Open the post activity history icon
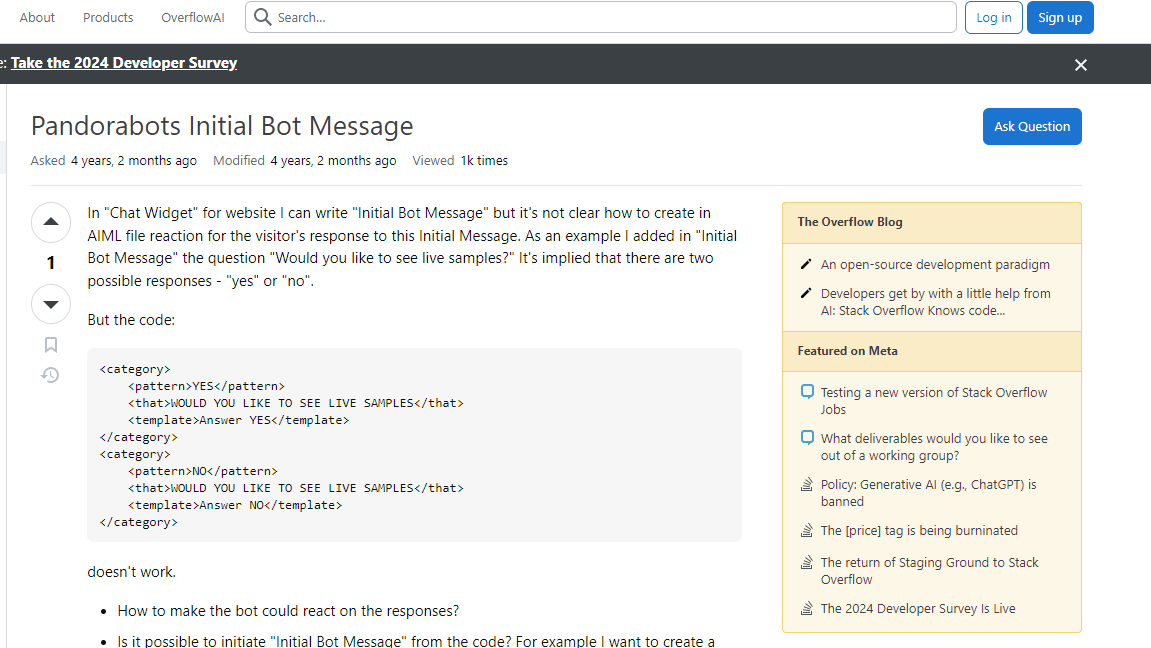Image resolution: width=1151 pixels, height=648 pixels. tap(50, 375)
